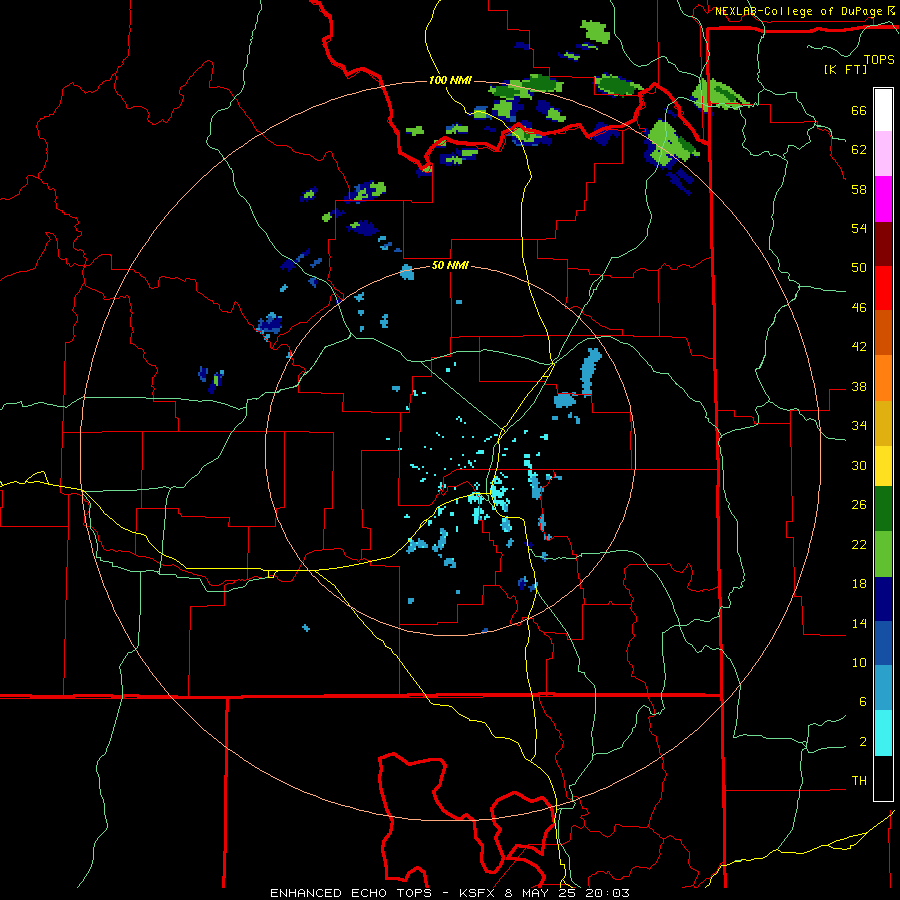Click legend value '42'
This screenshot has width=900, height=900.
click(859, 347)
